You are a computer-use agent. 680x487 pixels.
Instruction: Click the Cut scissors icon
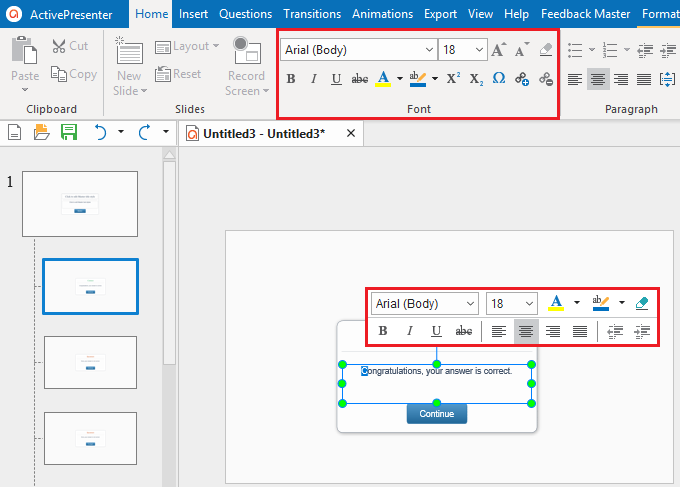pyautogui.click(x=59, y=46)
